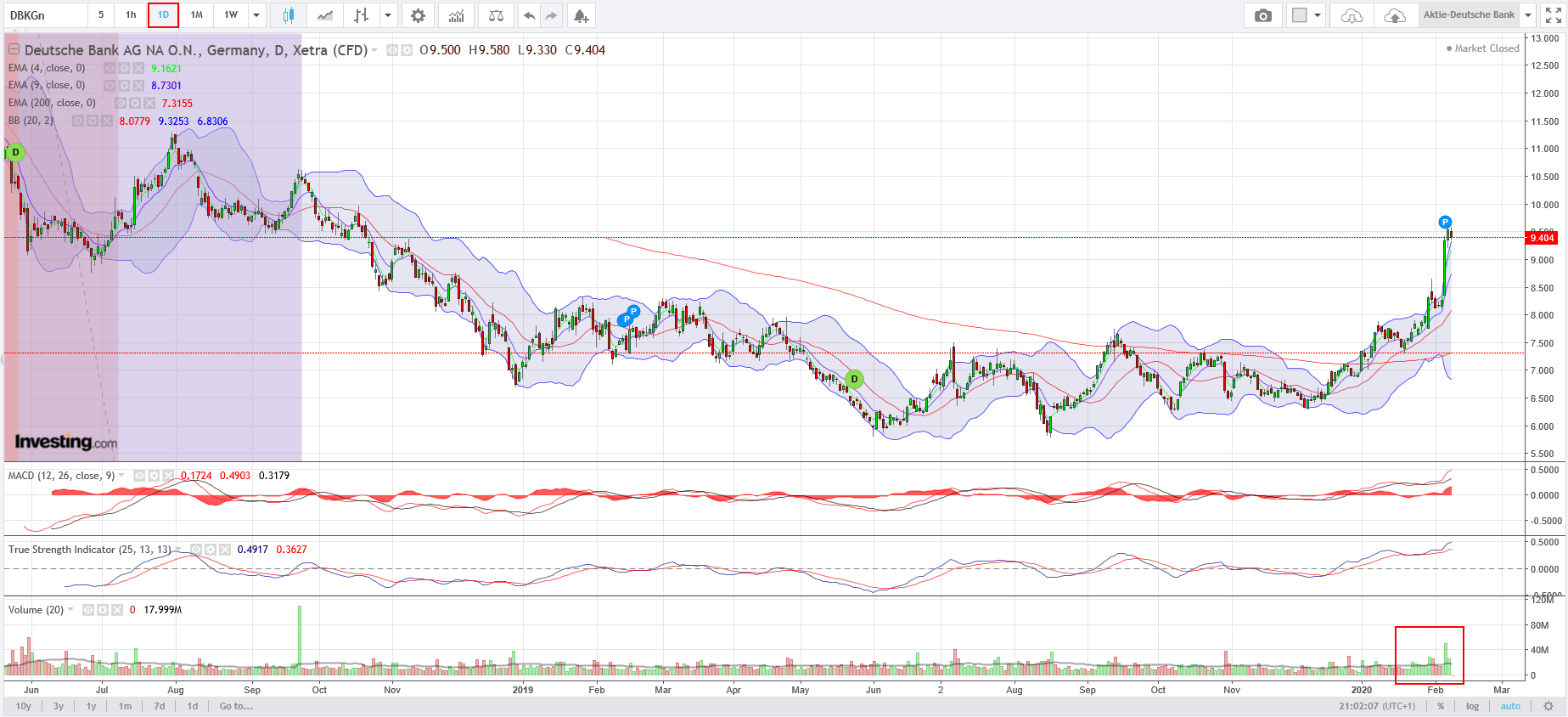
Task: Load a saved chart layout from cloud
Action: [1352, 15]
